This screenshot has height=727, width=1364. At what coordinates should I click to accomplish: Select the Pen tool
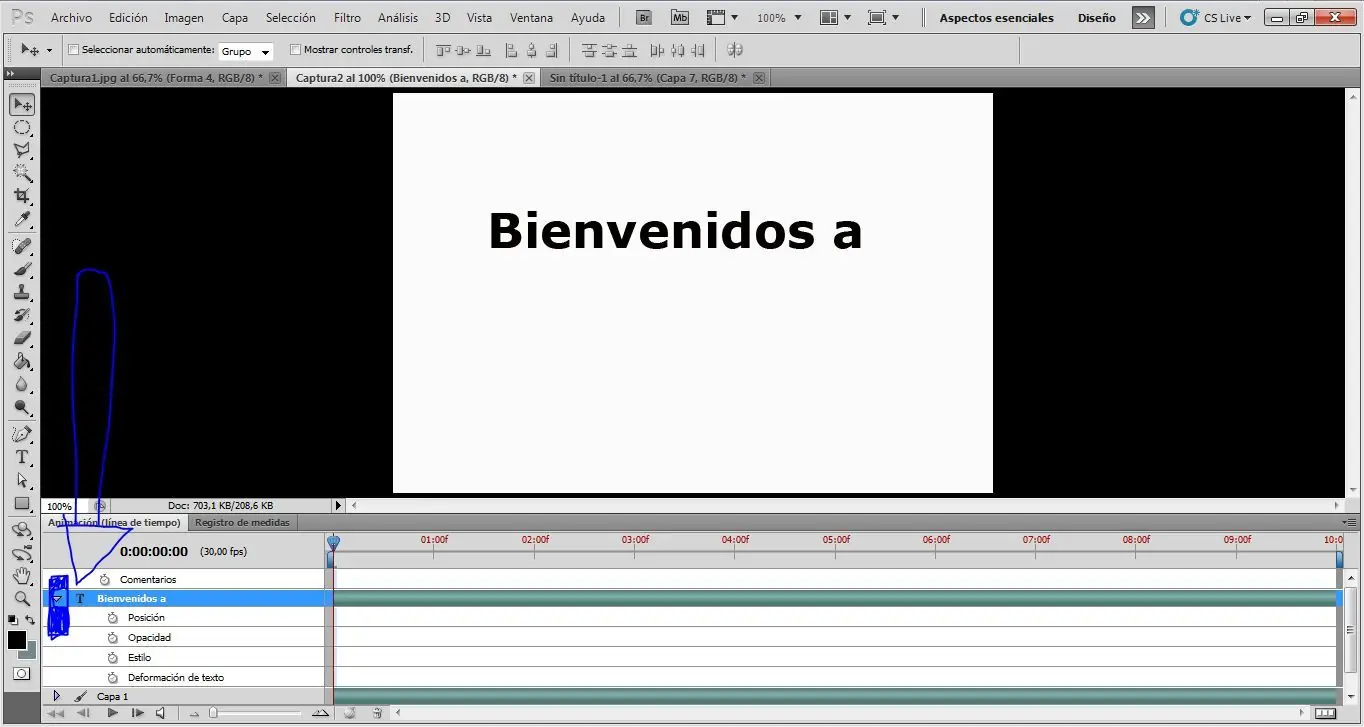click(x=22, y=434)
